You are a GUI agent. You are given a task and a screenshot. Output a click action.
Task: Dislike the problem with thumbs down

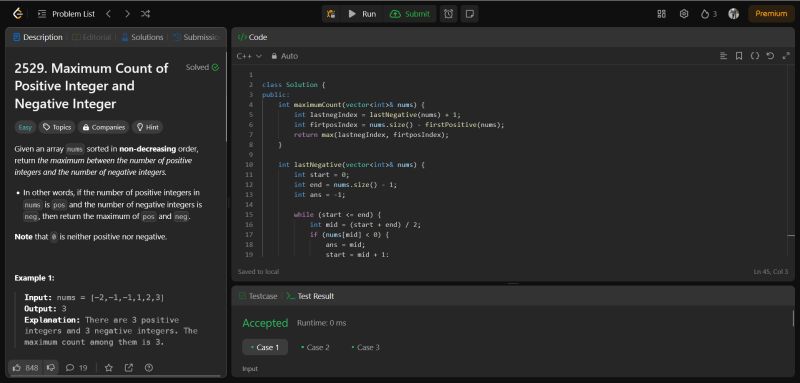[51, 368]
